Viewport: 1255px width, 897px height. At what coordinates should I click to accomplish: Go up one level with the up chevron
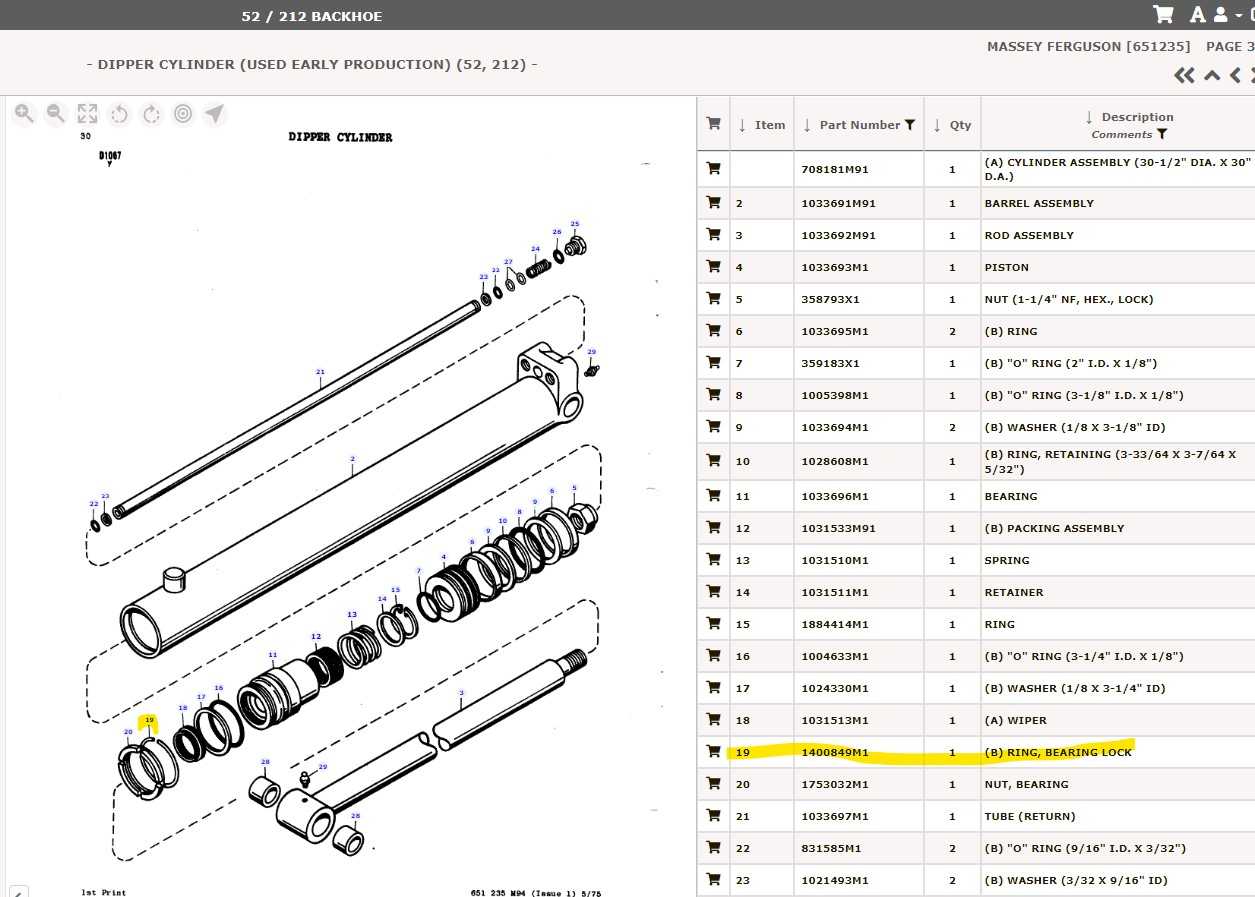1212,75
